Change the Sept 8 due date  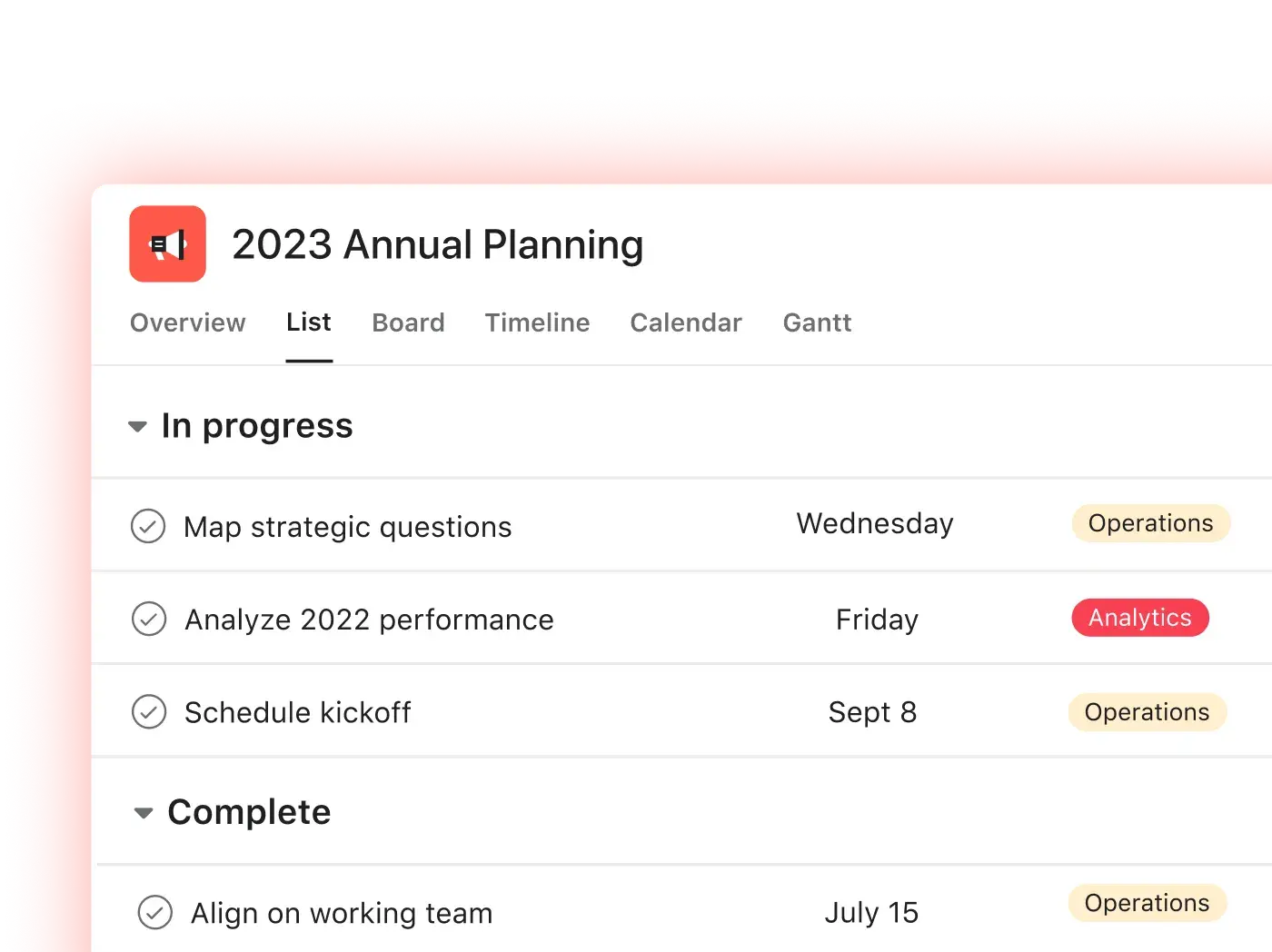tap(872, 712)
